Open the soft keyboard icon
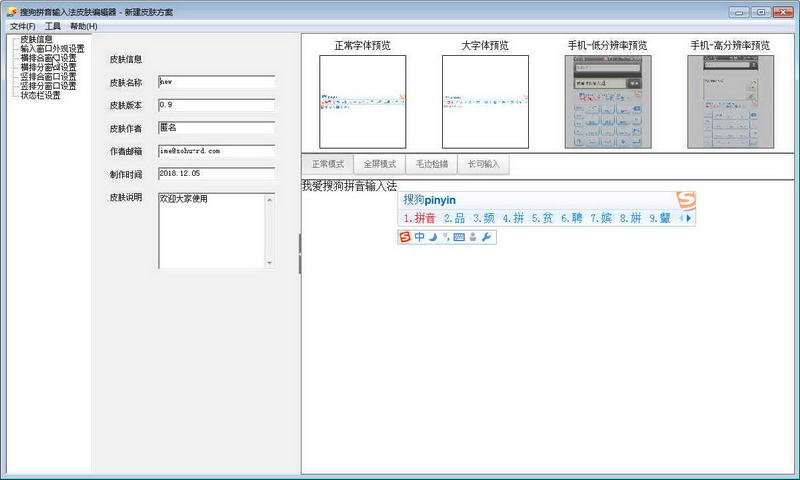This screenshot has width=800, height=480. (459, 237)
